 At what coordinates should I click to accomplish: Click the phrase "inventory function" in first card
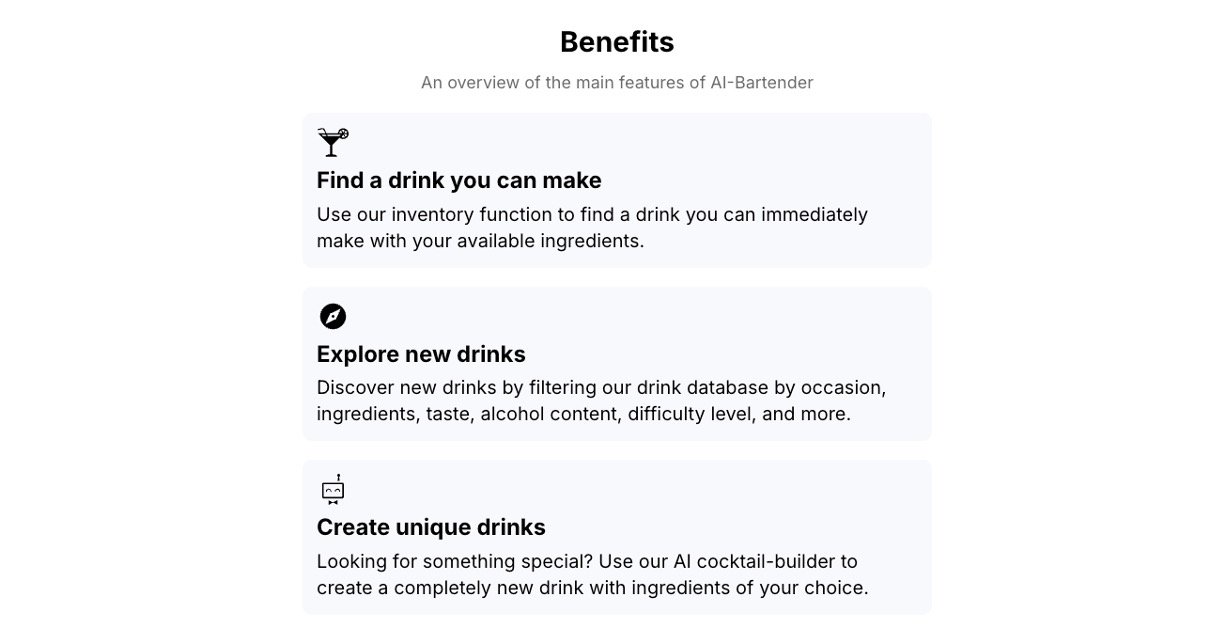coord(468,215)
